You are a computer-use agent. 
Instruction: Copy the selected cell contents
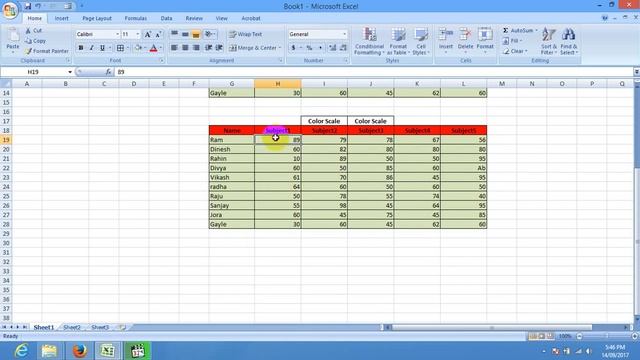[28, 41]
